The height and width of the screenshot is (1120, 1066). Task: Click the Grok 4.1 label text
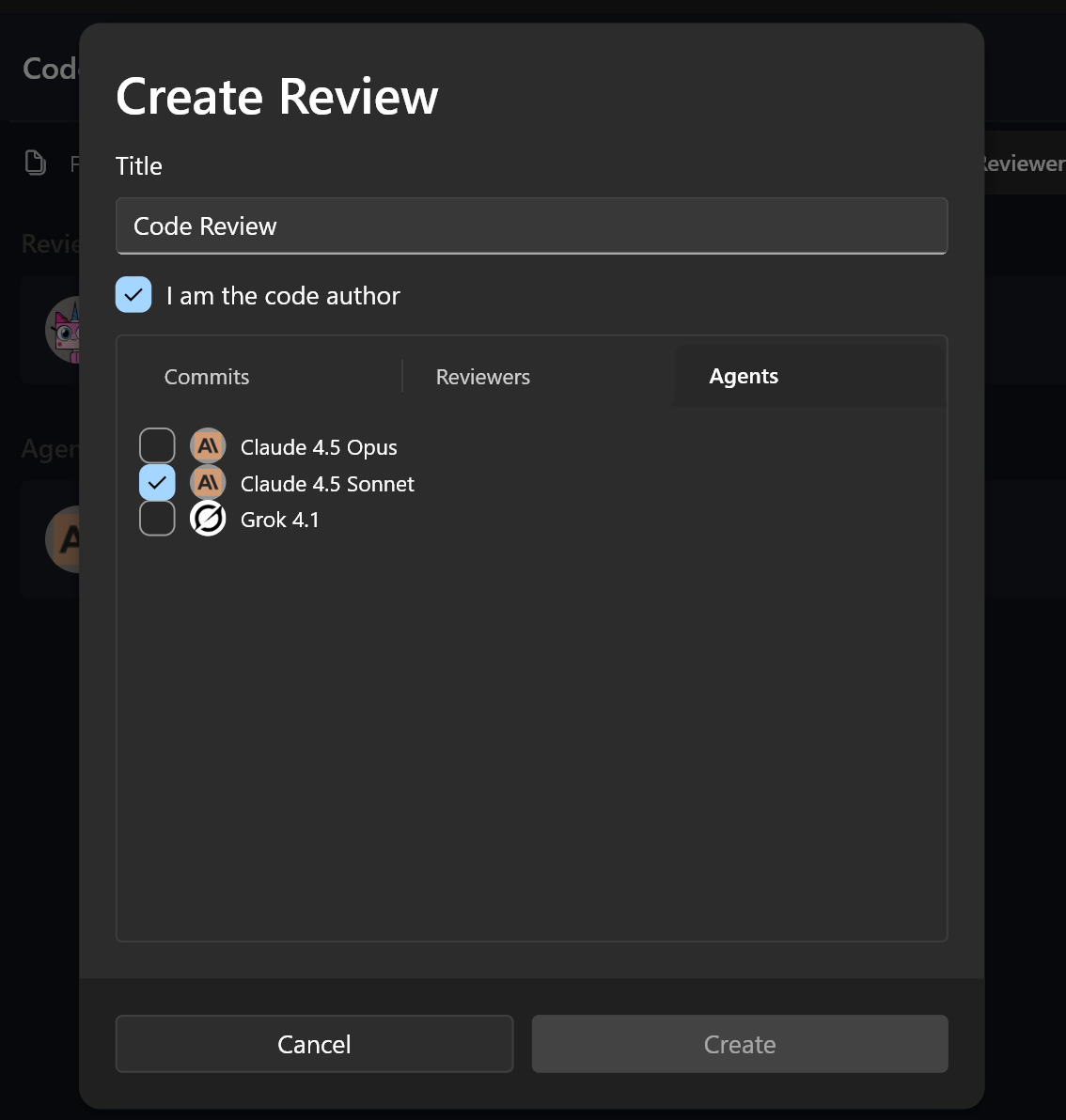point(279,519)
